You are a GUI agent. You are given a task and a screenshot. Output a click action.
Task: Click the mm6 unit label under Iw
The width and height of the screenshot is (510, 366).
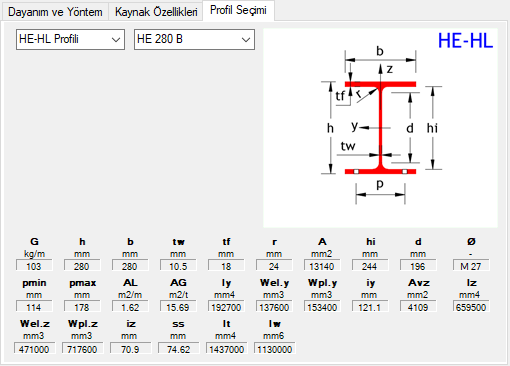273,336
